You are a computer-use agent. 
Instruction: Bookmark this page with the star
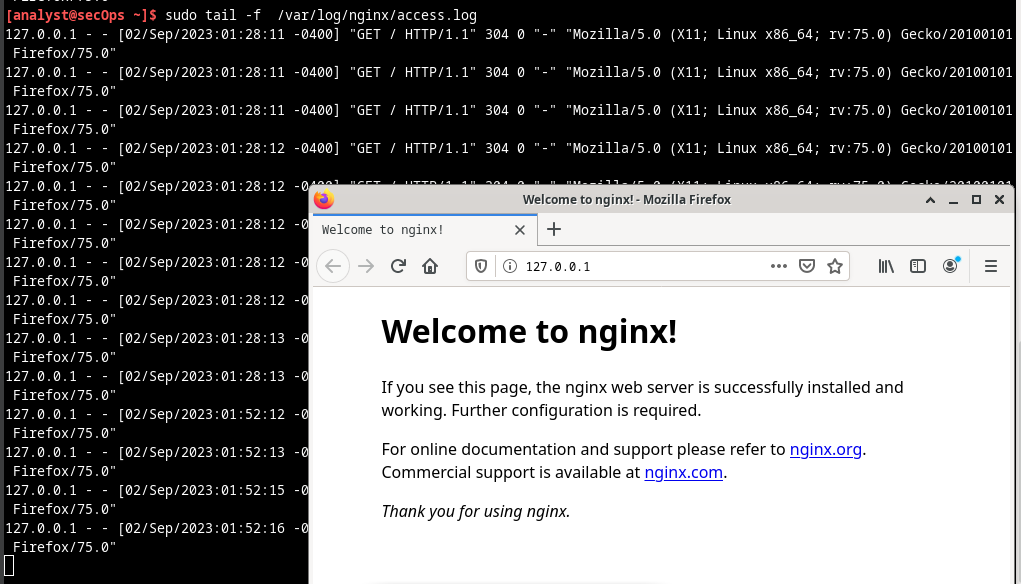tap(835, 266)
